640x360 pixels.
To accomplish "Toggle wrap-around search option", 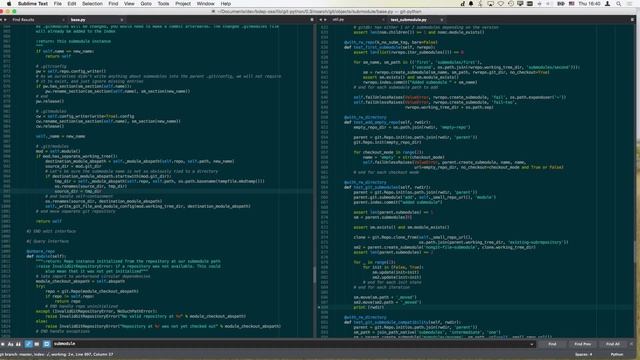I will [28, 344].
